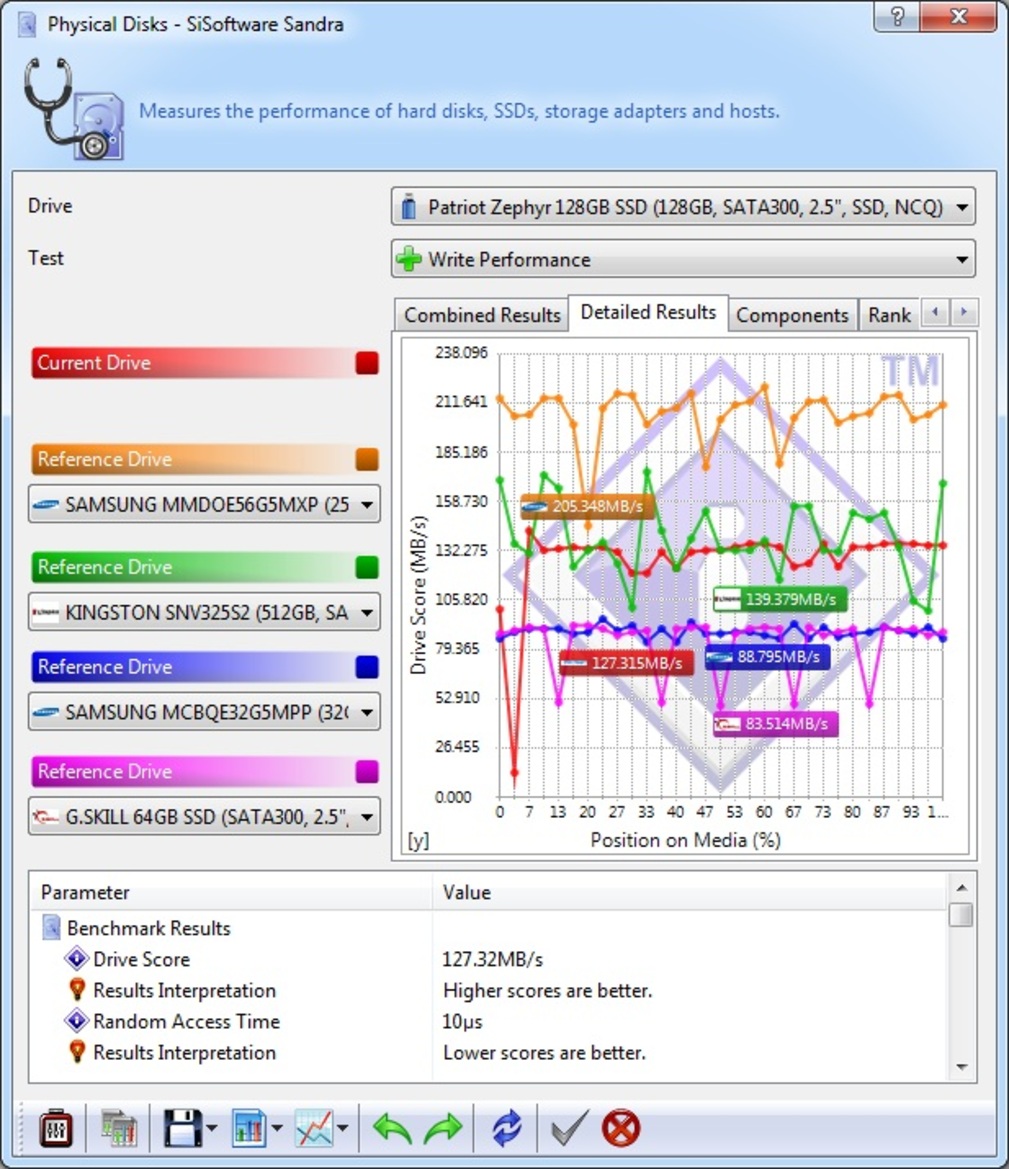This screenshot has height=1169, width=1009.
Task: Click the stethoscope disk module icon
Action: tap(73, 109)
